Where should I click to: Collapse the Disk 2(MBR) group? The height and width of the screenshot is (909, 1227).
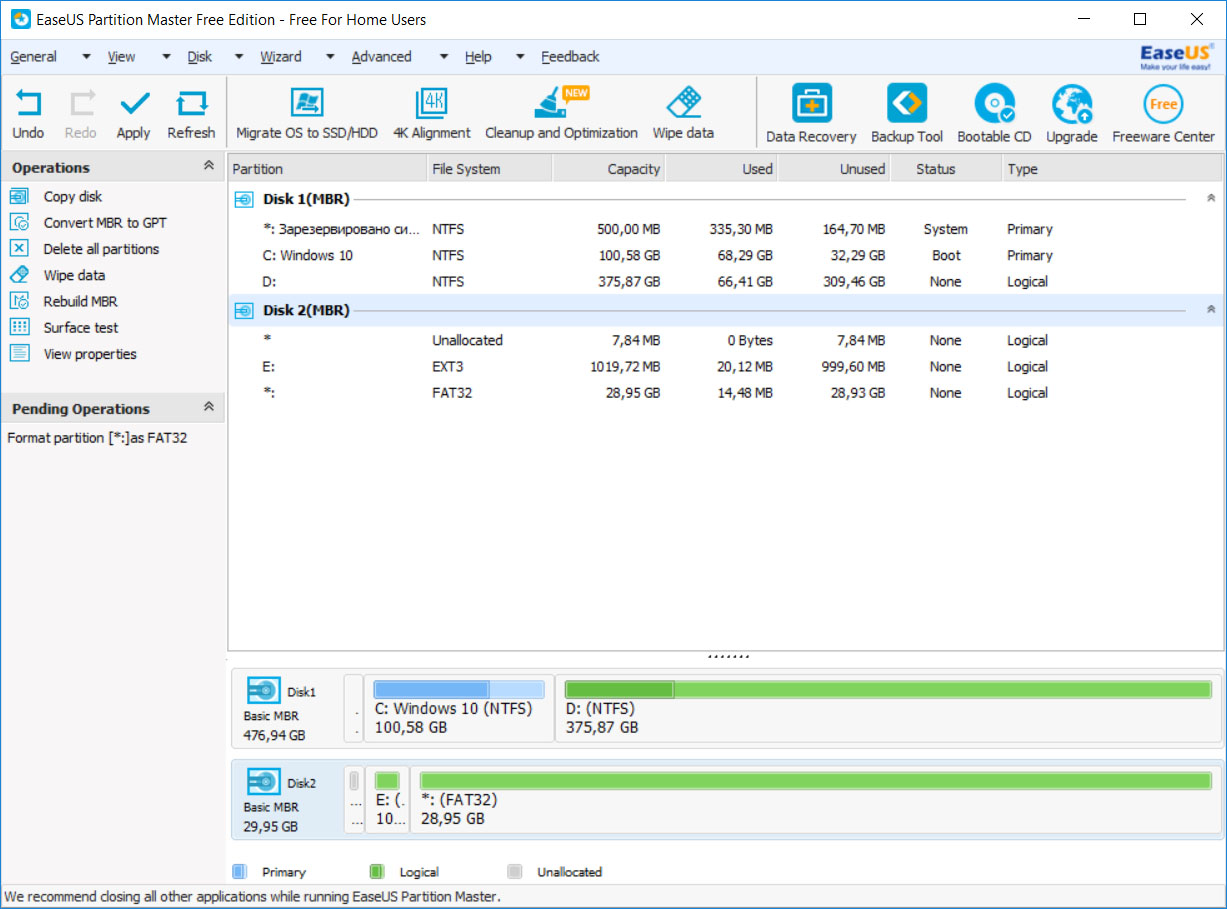tap(1210, 310)
